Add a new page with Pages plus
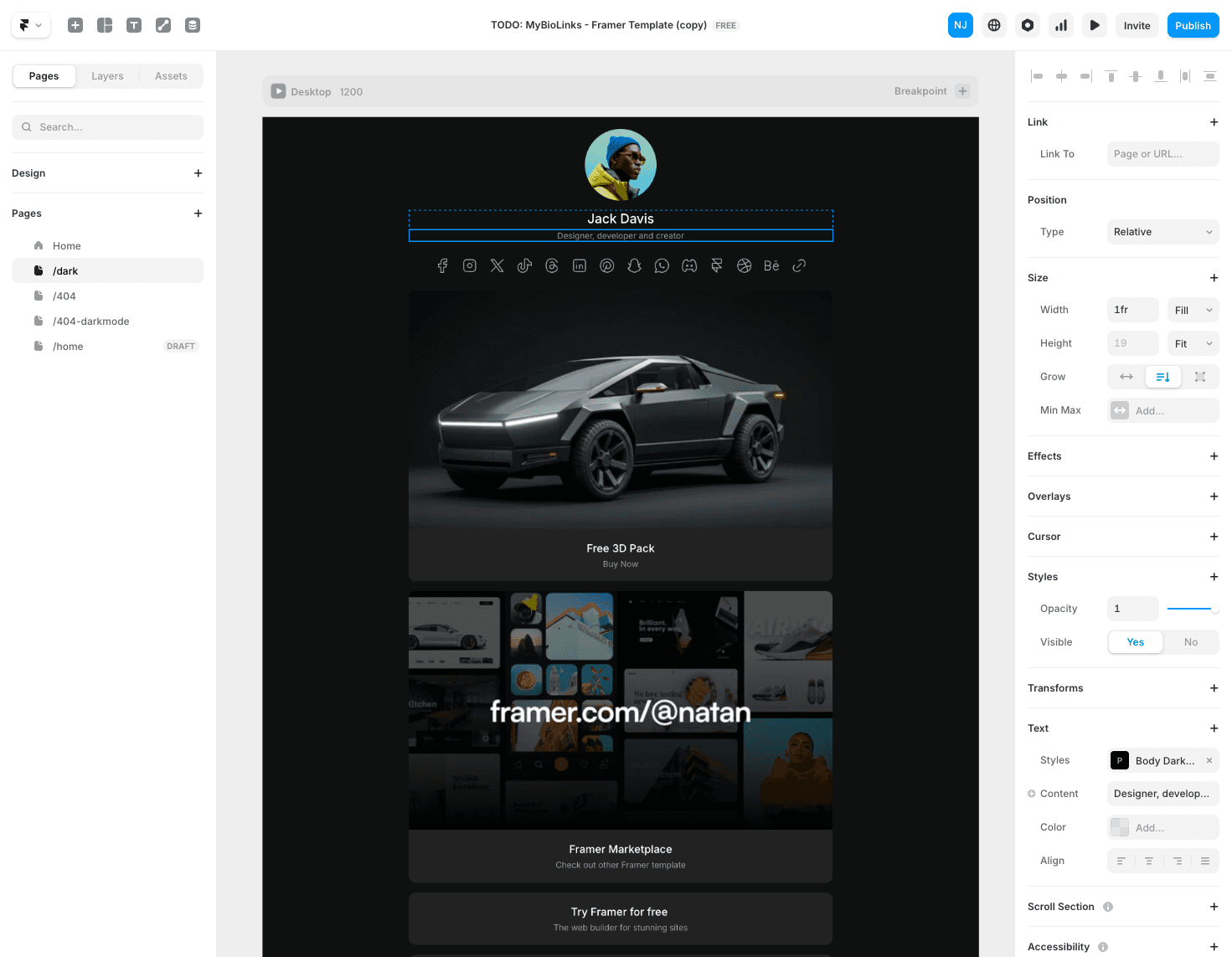This screenshot has height=957, width=1232. 198,214
